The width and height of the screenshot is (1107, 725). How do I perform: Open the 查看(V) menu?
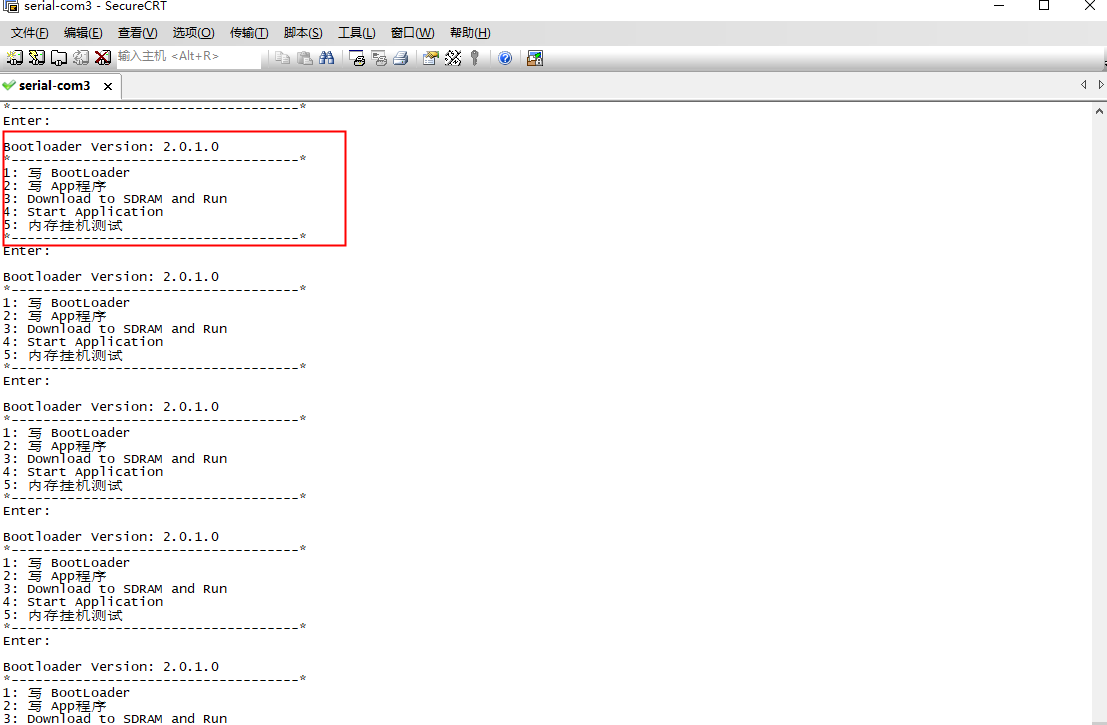(x=138, y=33)
